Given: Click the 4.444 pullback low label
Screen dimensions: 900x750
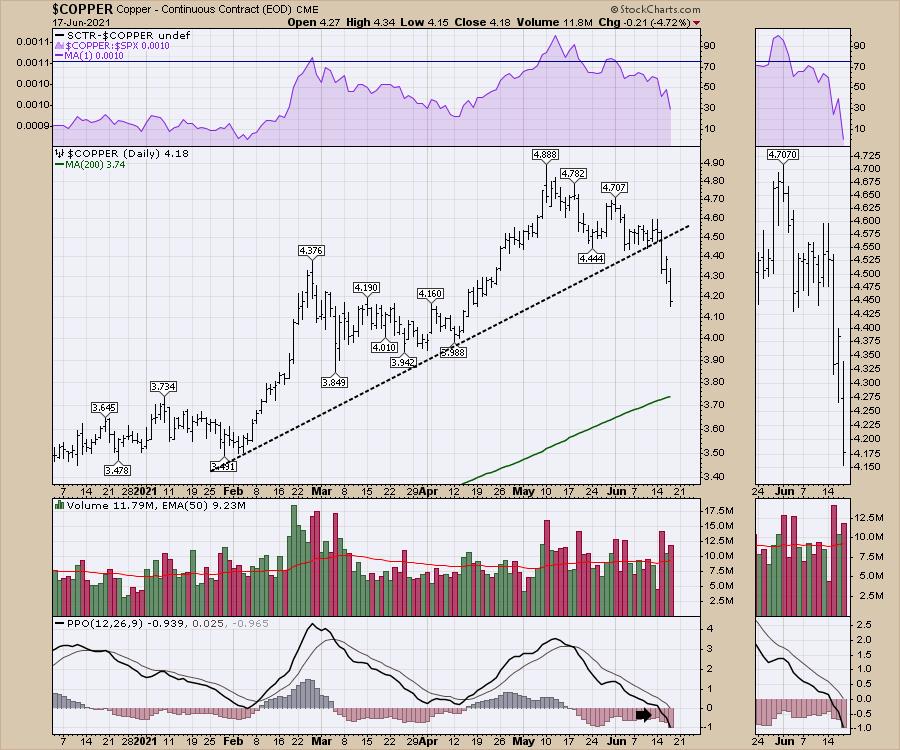Looking at the screenshot, I should [x=592, y=258].
